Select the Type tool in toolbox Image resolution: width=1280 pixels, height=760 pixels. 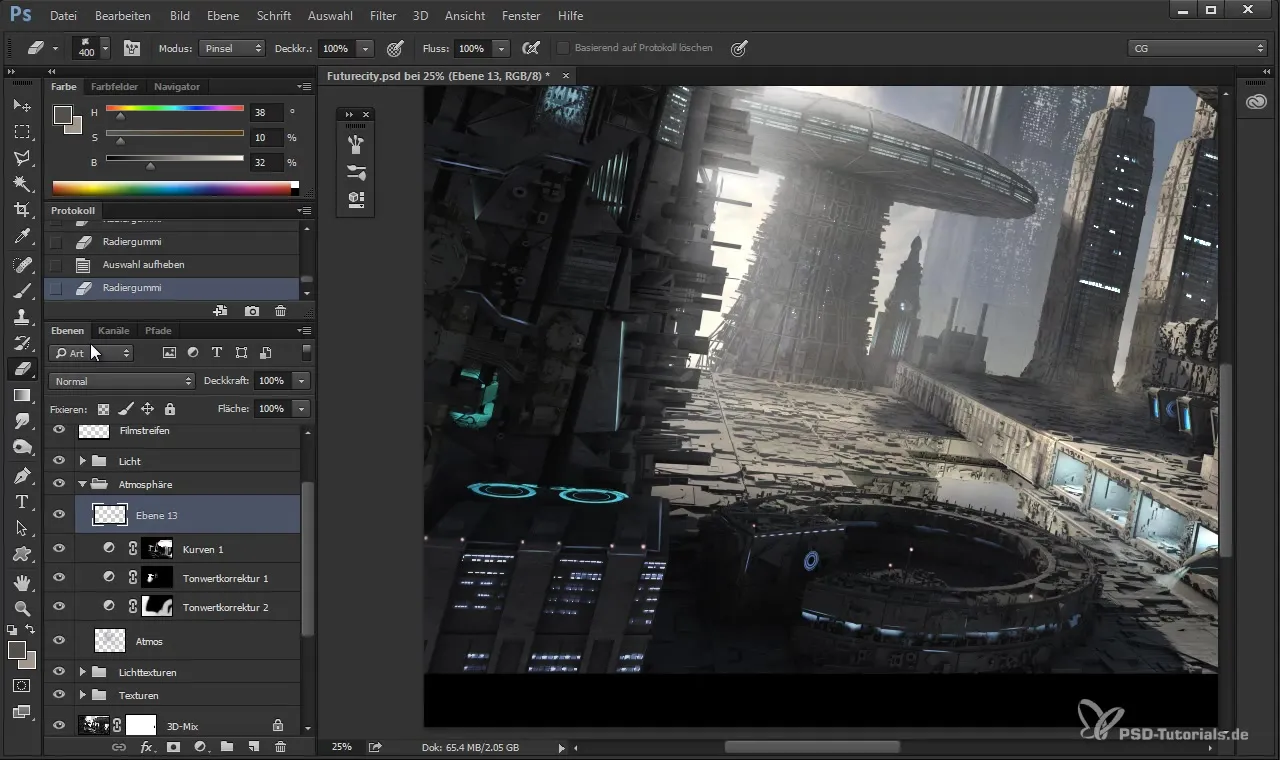tap(22, 502)
